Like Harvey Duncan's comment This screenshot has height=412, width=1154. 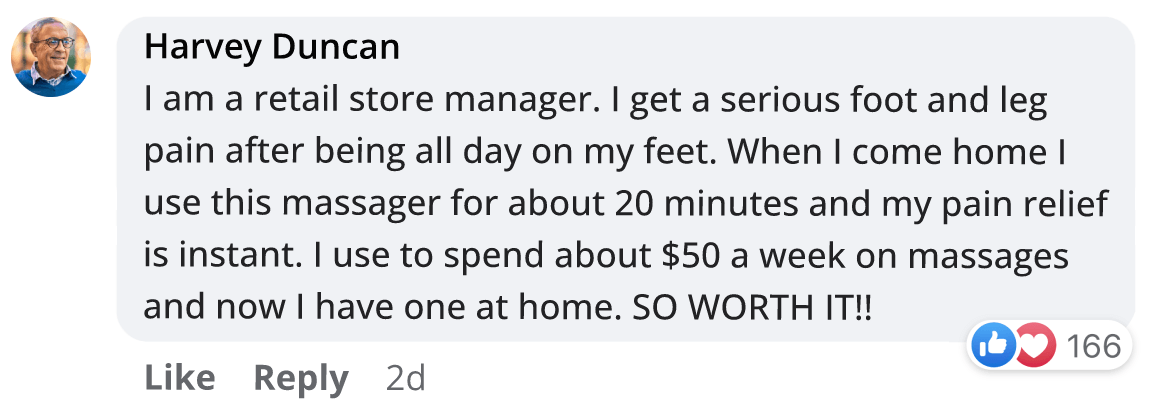pos(179,377)
